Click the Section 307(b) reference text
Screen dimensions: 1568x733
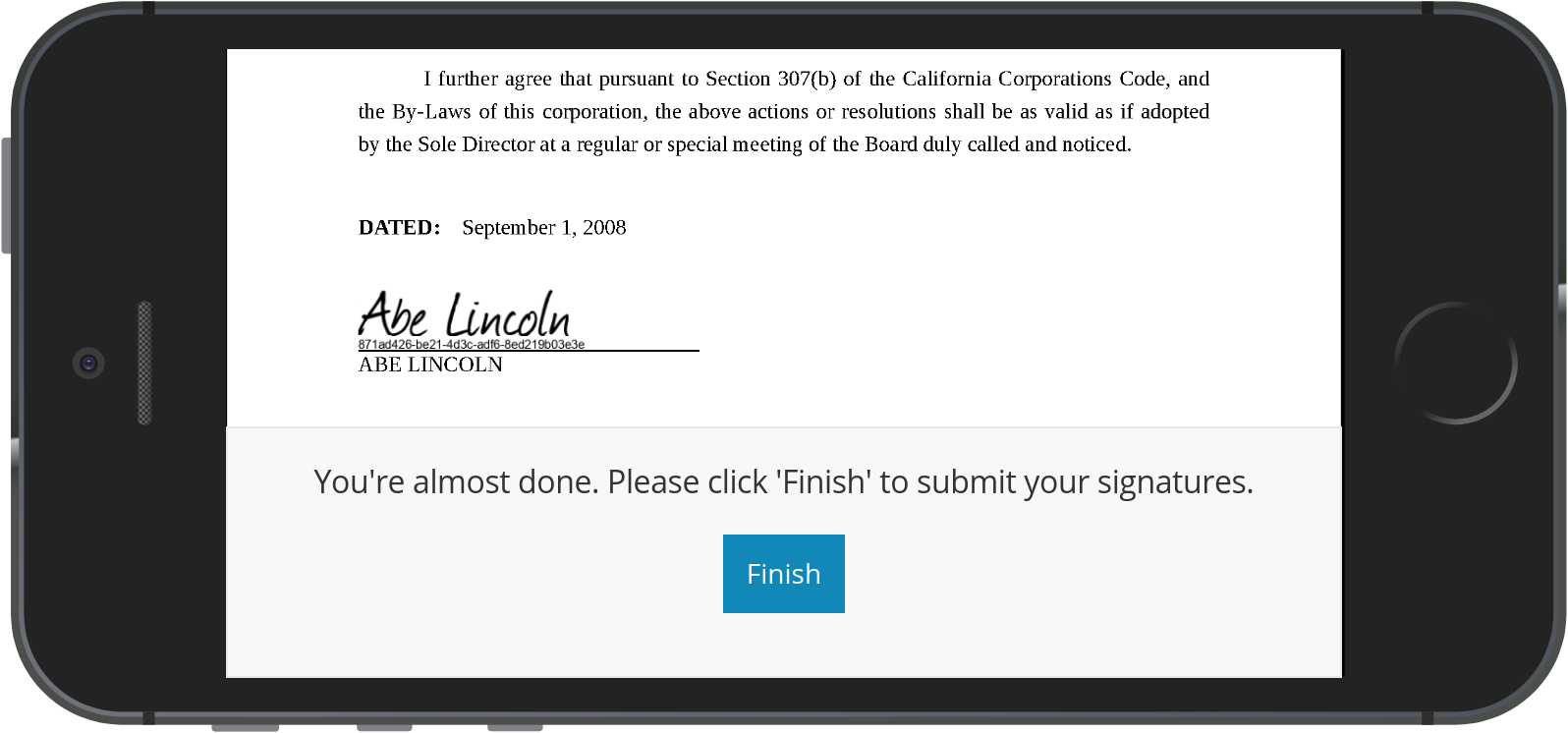[775, 79]
